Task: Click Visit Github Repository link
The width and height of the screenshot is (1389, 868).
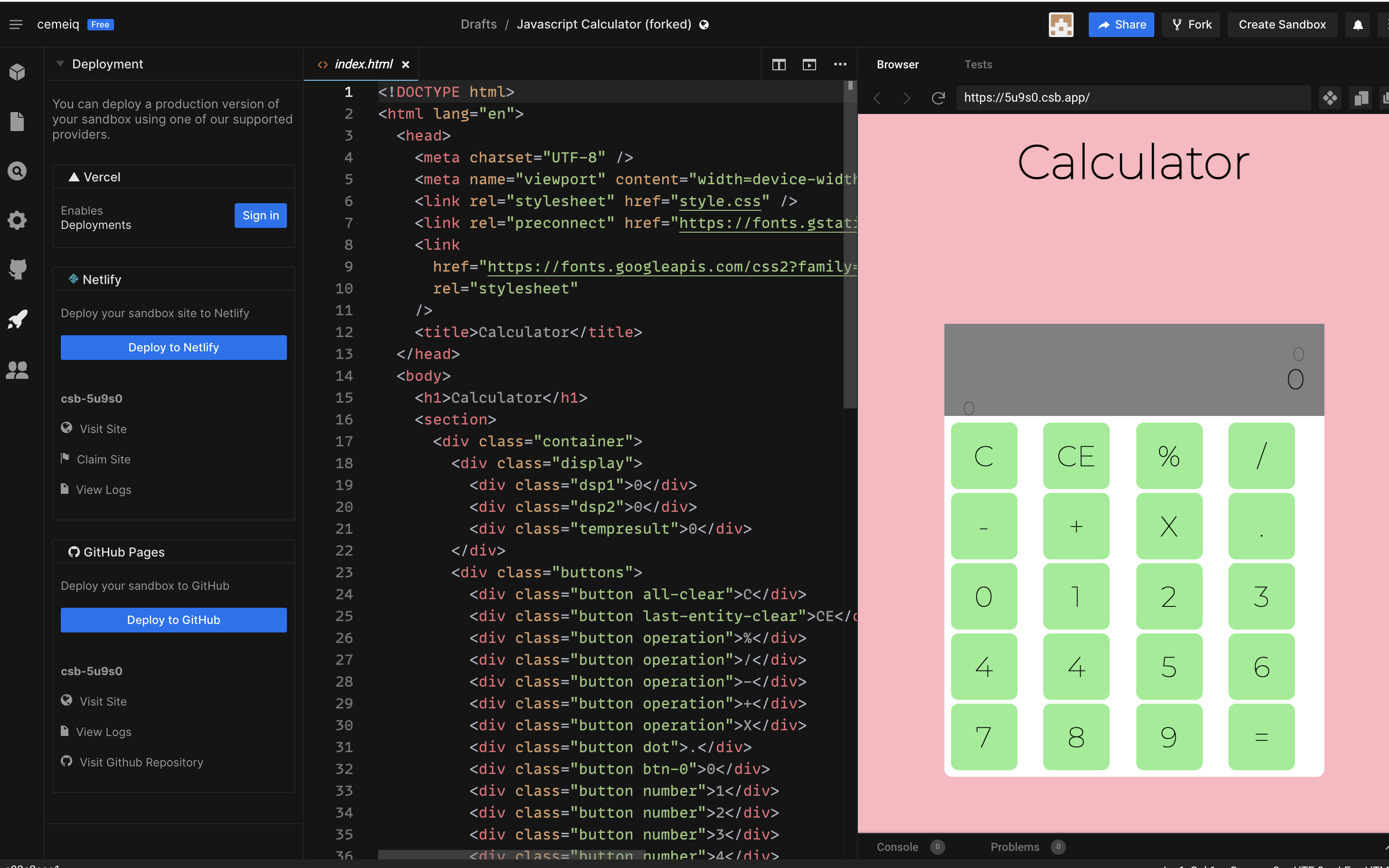Action: pyautogui.click(x=141, y=762)
